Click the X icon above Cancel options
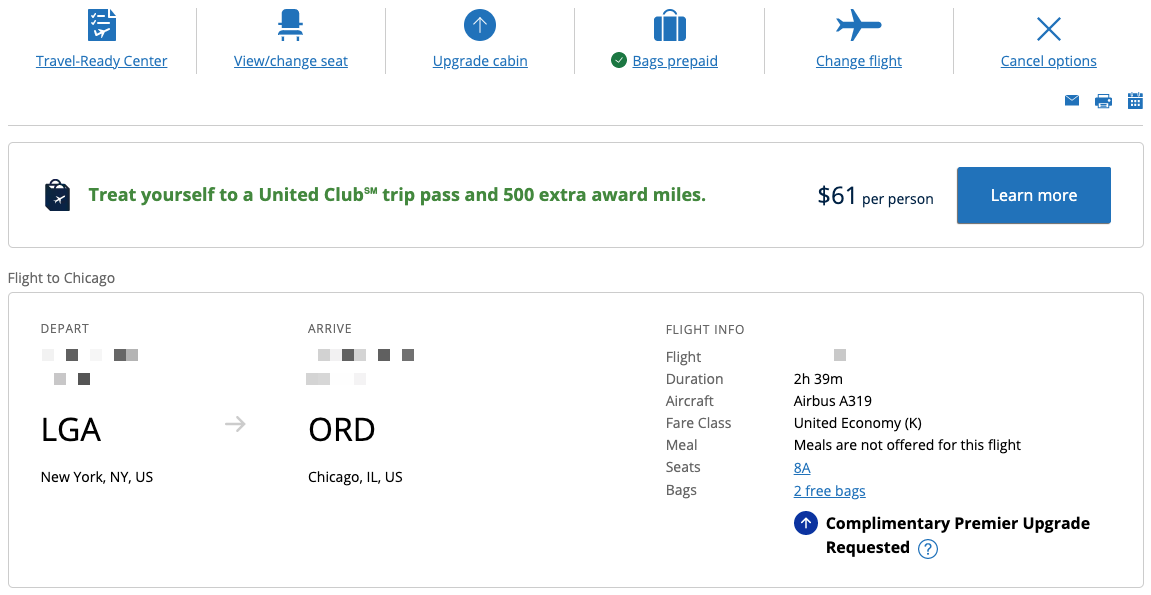The image size is (1151, 595). [x=1048, y=29]
